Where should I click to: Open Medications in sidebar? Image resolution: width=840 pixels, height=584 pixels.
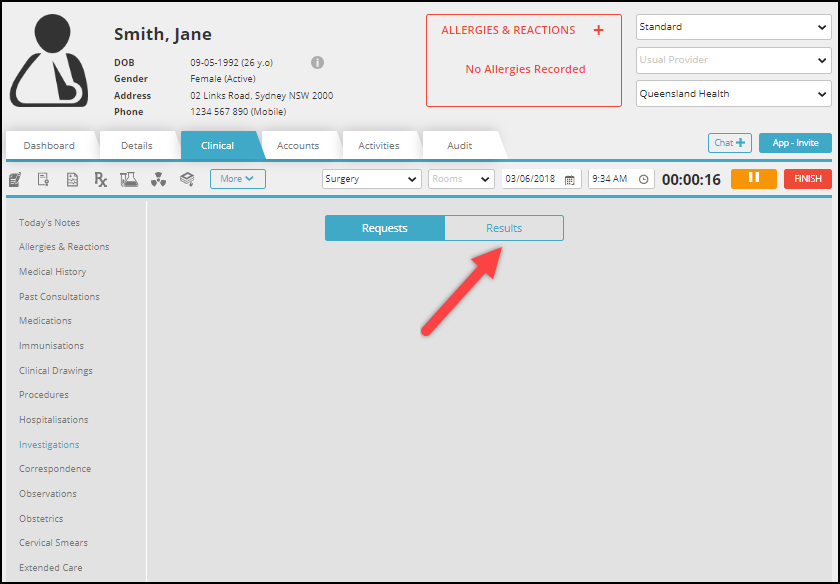click(x=46, y=320)
